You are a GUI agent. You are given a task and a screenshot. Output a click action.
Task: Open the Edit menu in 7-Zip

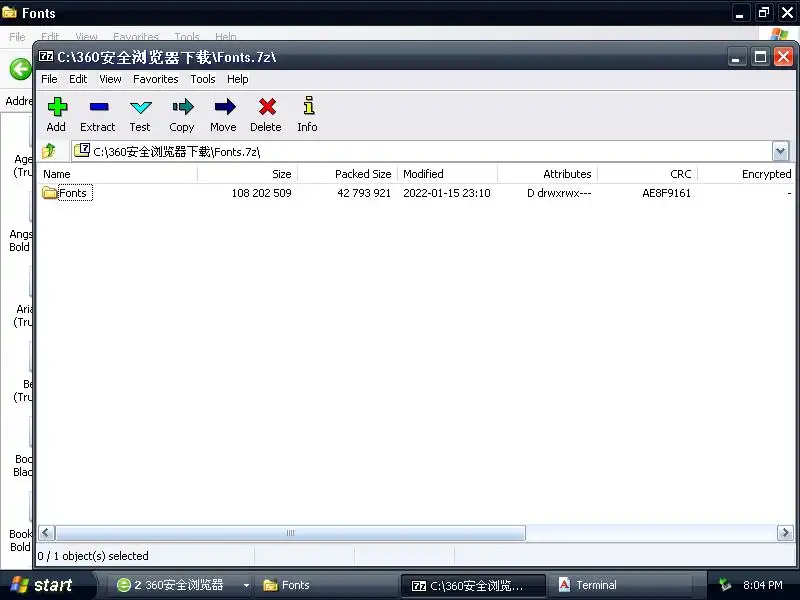(78, 79)
